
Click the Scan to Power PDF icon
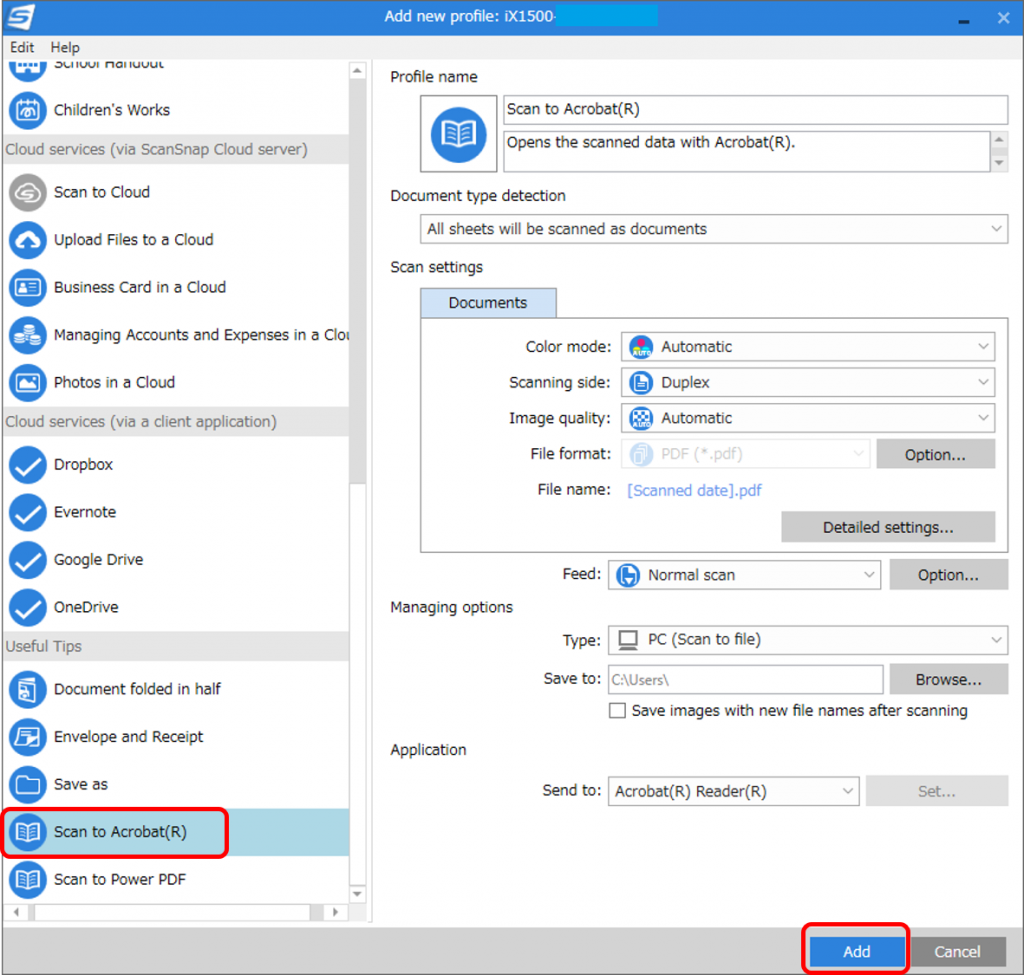click(27, 880)
